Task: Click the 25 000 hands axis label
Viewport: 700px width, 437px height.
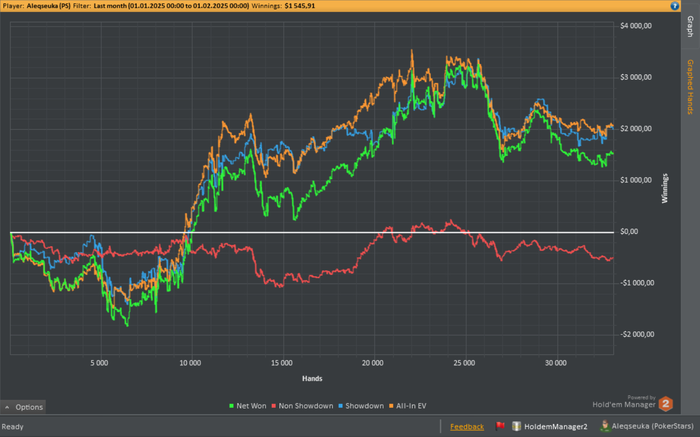Action: 464,363
